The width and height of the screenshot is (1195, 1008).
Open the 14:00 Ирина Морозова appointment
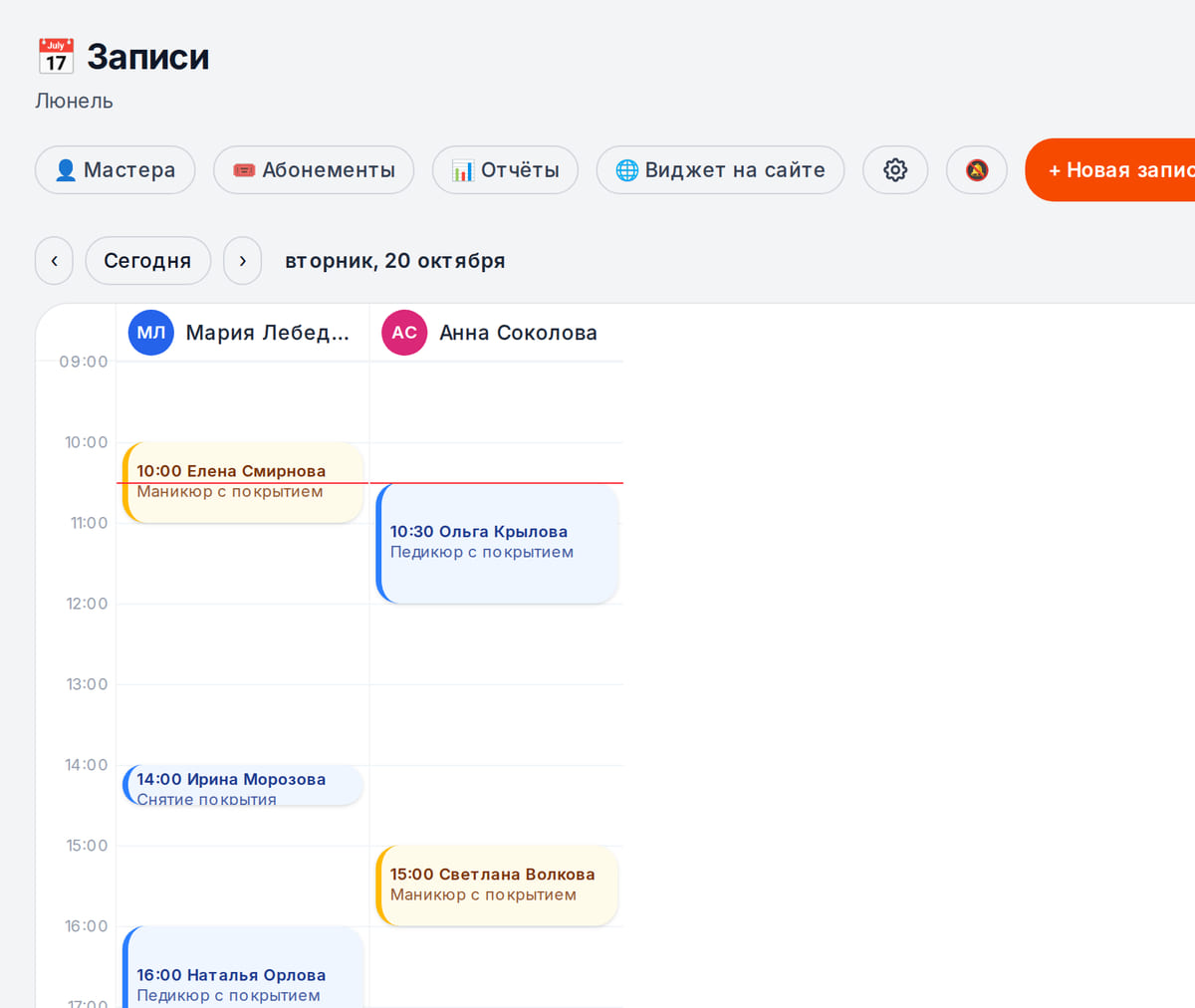tap(243, 785)
